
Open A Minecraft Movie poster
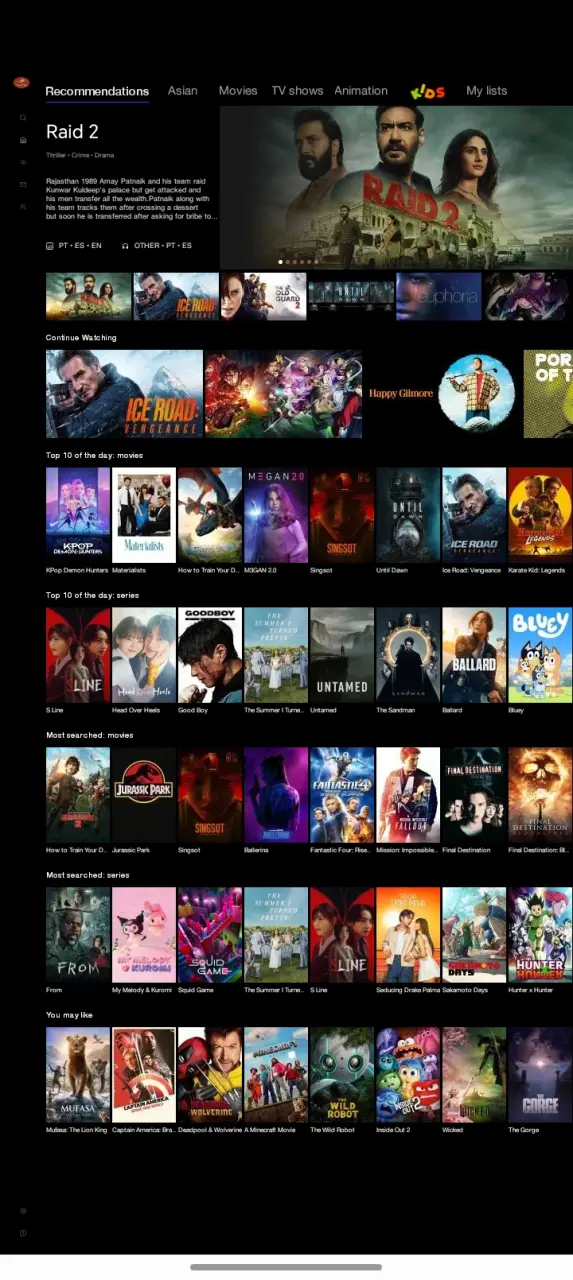click(276, 1075)
